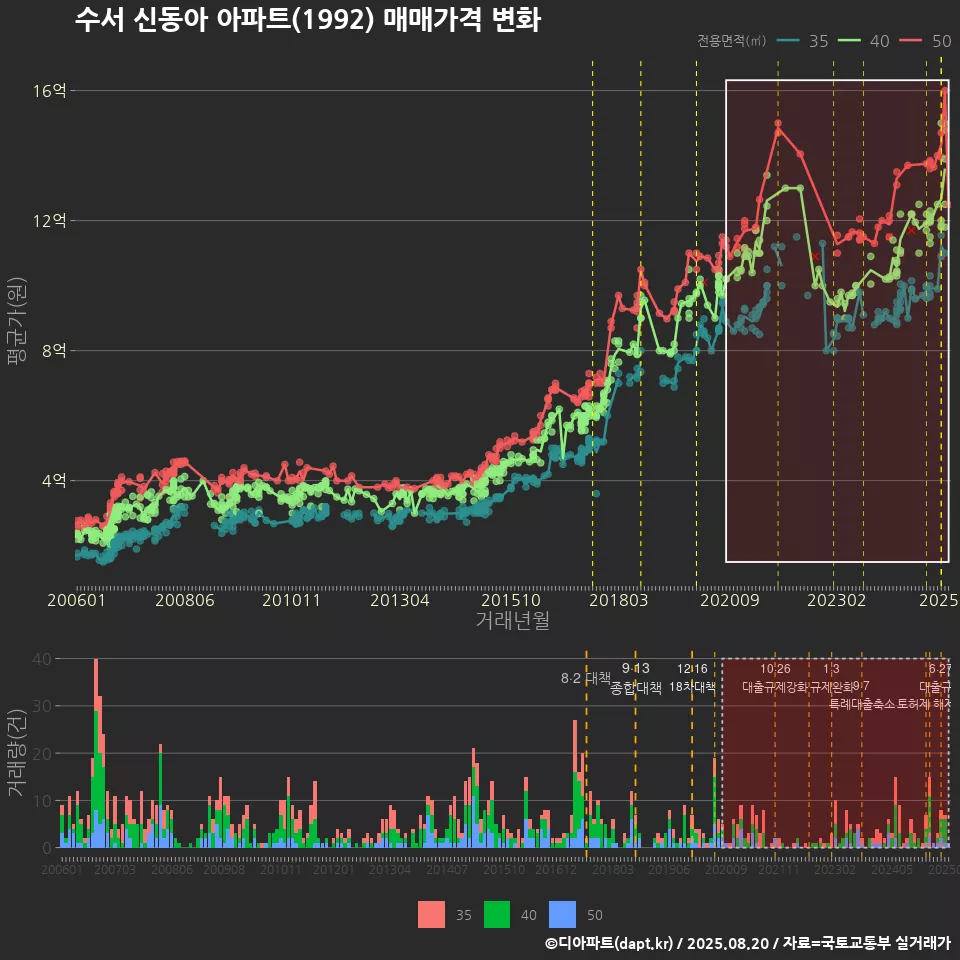Click the 거래량(건) volume axis title

pos(16,753)
